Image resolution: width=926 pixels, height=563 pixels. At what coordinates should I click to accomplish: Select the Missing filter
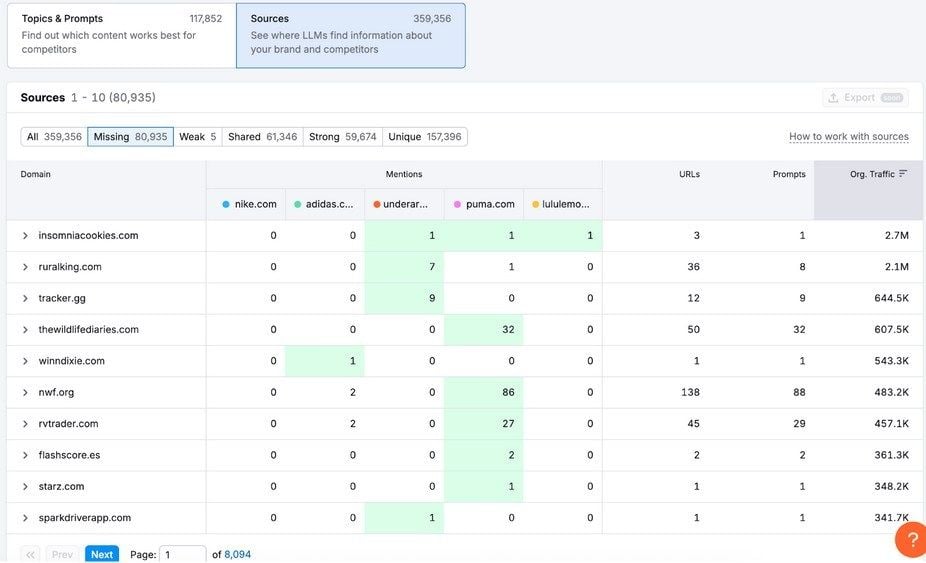click(131, 136)
